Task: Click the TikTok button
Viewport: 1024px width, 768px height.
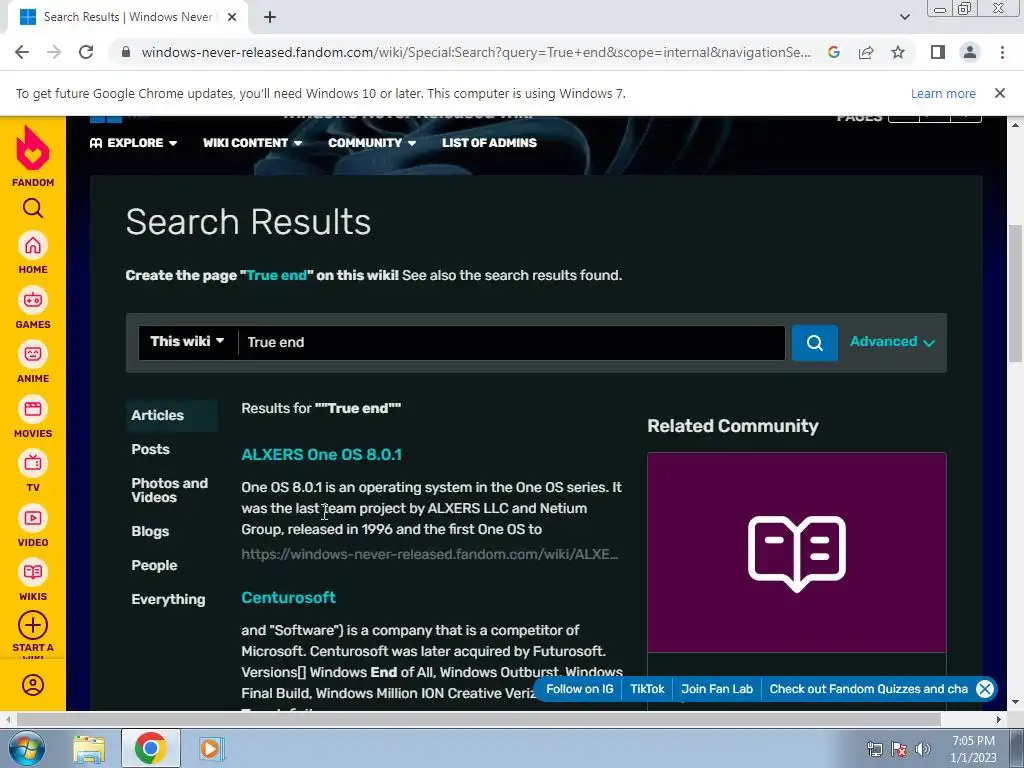Action: (x=647, y=689)
